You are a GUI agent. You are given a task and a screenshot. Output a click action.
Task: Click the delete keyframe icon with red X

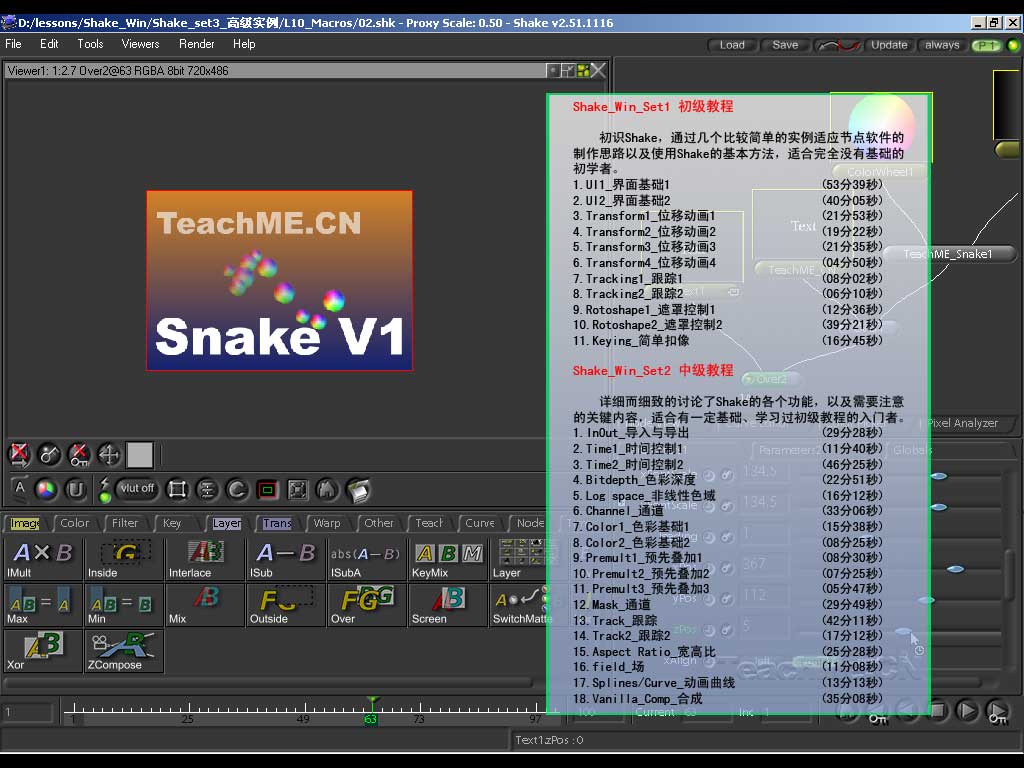(x=80, y=454)
